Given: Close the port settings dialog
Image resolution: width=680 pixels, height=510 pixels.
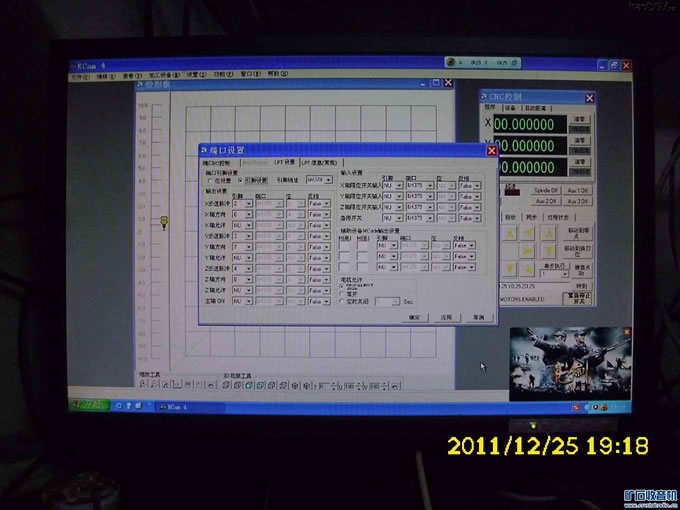Looking at the screenshot, I should pos(491,151).
